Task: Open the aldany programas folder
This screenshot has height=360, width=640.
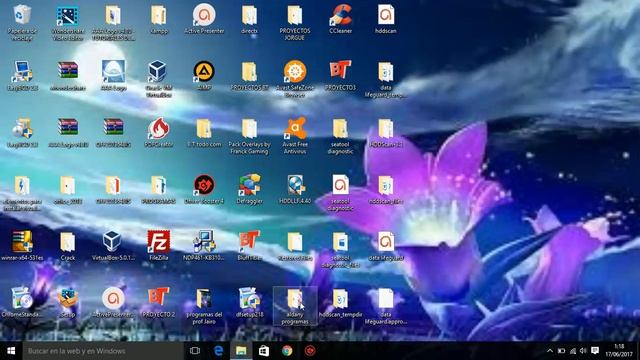Action: (x=295, y=306)
